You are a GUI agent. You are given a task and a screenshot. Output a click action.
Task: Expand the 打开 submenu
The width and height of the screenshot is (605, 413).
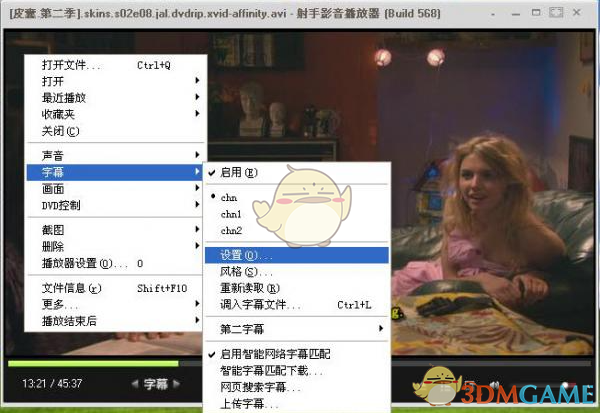[115, 81]
